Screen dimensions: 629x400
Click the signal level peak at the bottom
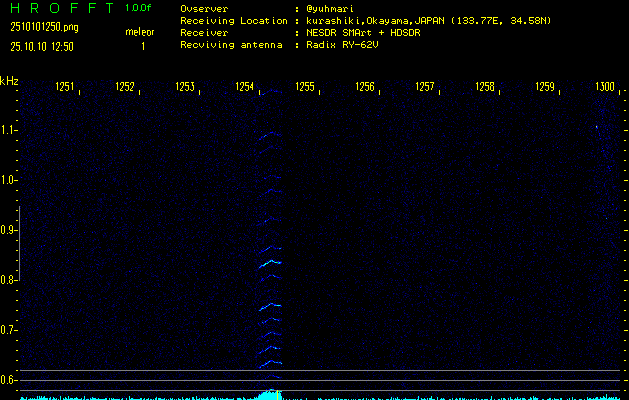[270, 393]
